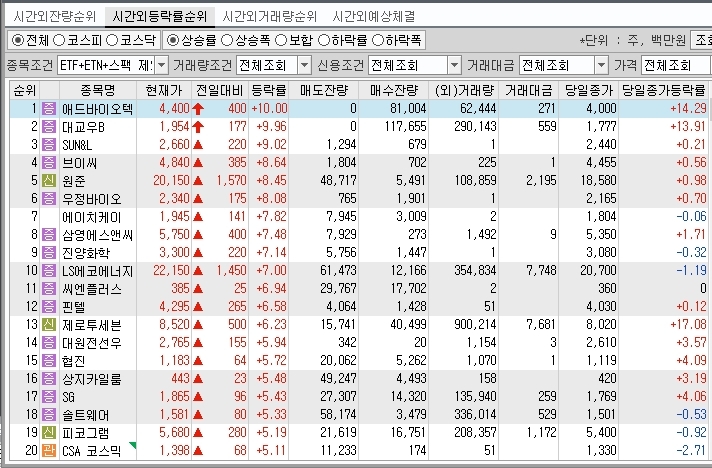Click the green 신 badge beside 원준
The height and width of the screenshot is (468, 712).
click(x=49, y=181)
